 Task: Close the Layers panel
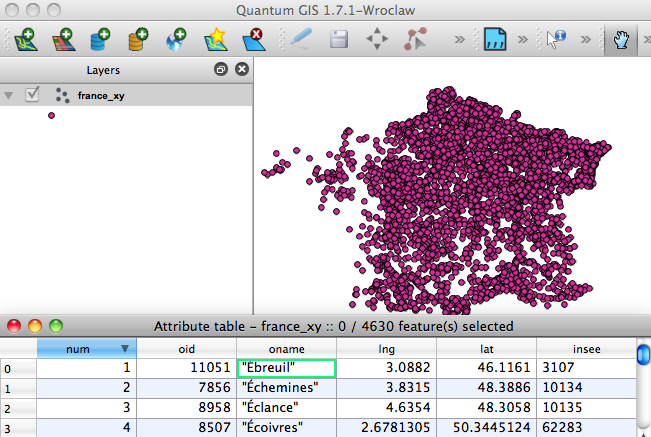point(242,69)
